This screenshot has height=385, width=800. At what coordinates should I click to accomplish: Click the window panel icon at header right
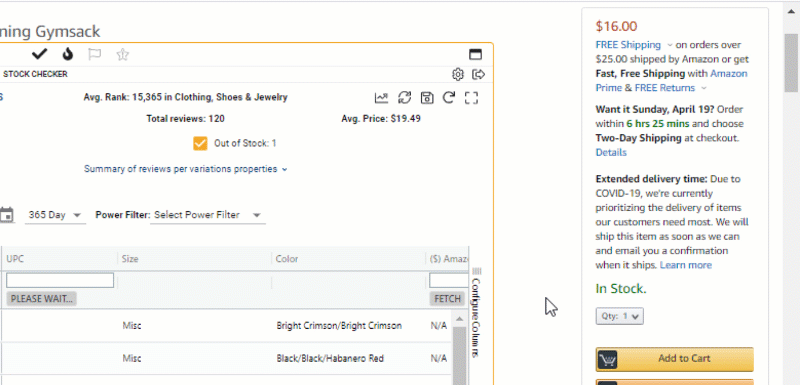tap(476, 55)
